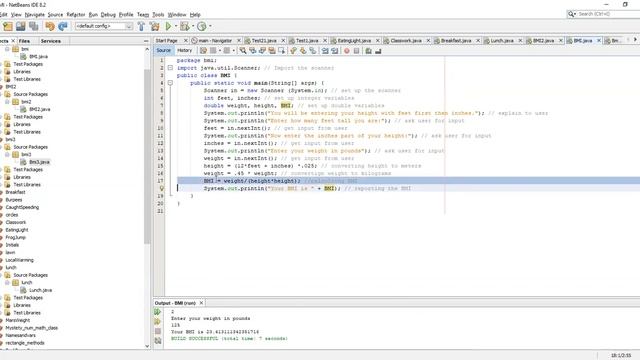Click the New Project toolbar icon
This screenshot has width=640, height=360.
click(x=8, y=26)
